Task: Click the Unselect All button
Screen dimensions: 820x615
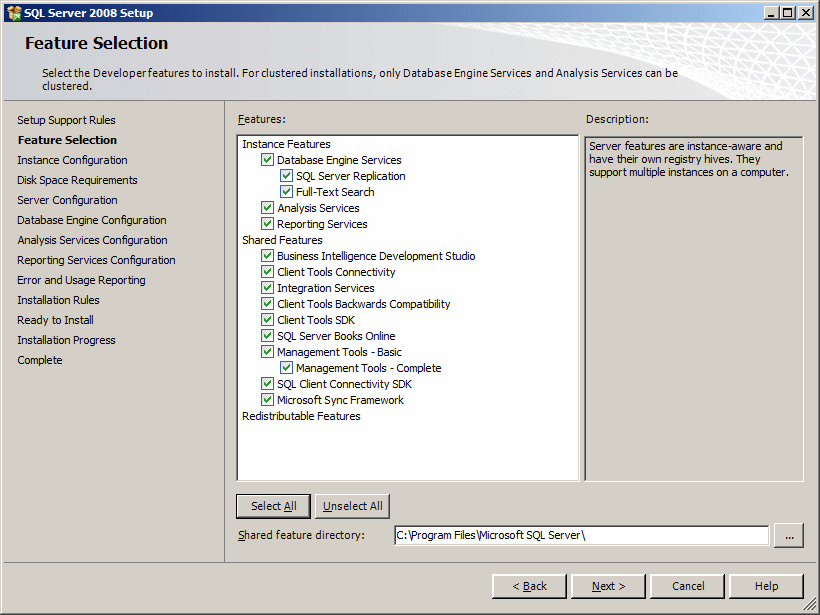Action: pos(352,506)
